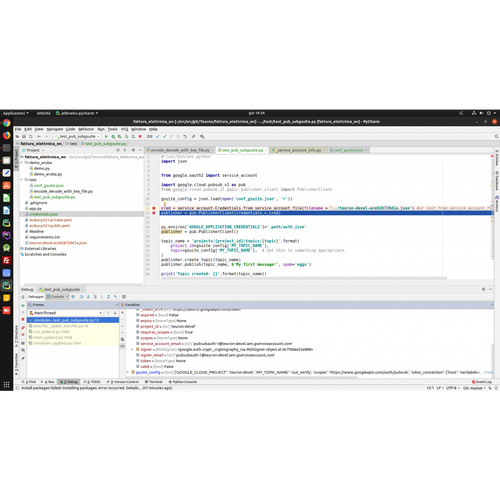The width and height of the screenshot is (500, 500).
Task: Switch to the Console tab in Debug panel
Action: point(57,297)
